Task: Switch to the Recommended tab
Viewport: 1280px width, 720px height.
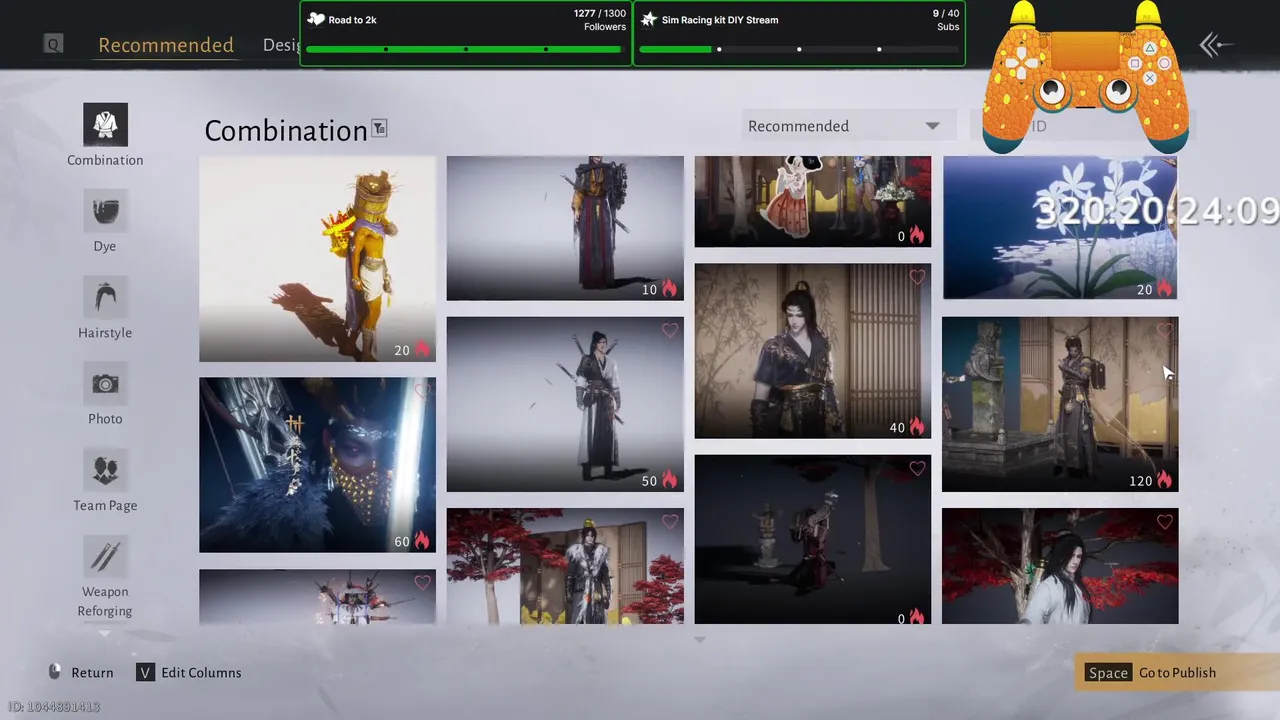Action: (166, 45)
